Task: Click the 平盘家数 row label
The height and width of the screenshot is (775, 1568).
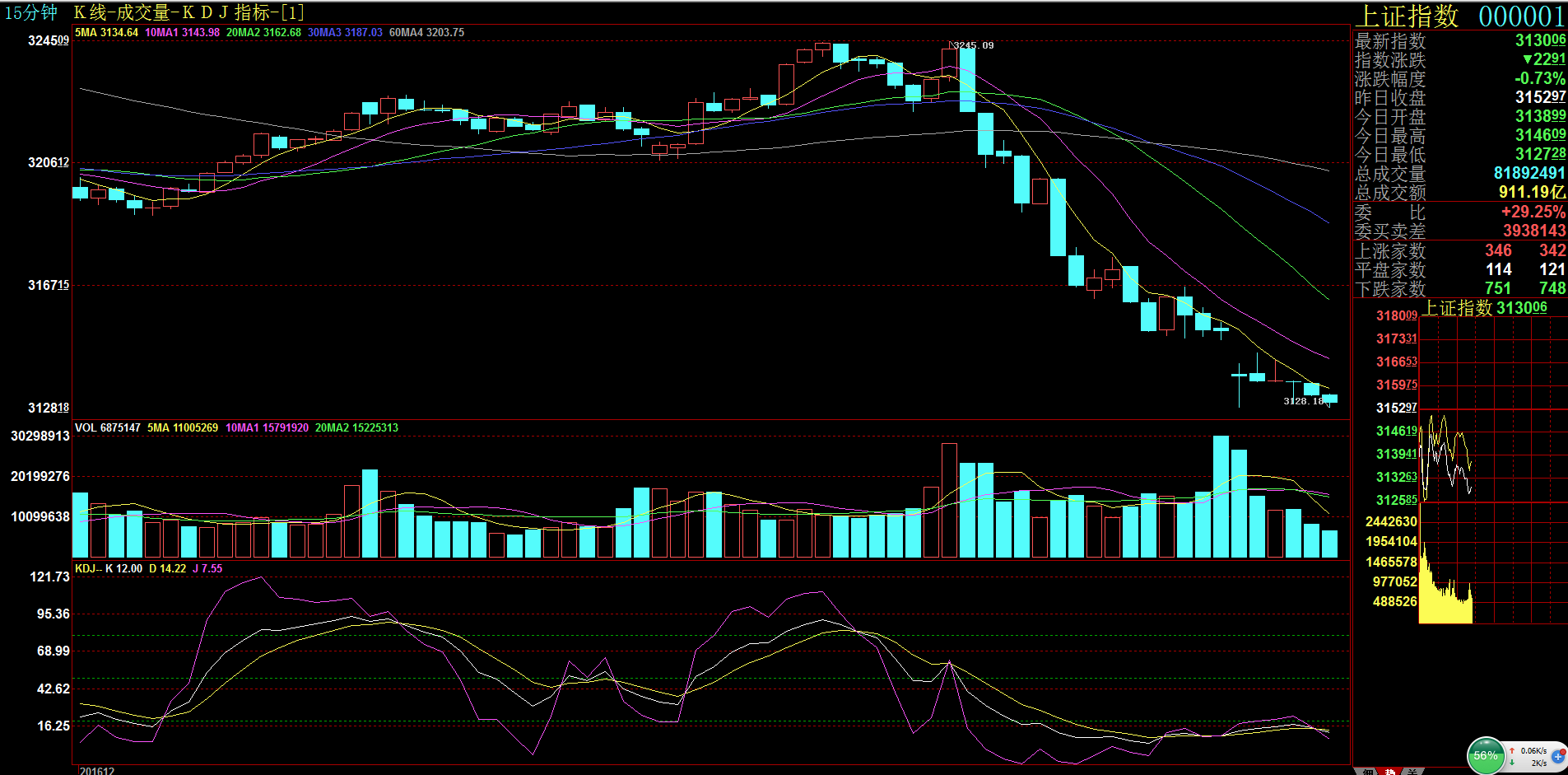Action: (1390, 269)
